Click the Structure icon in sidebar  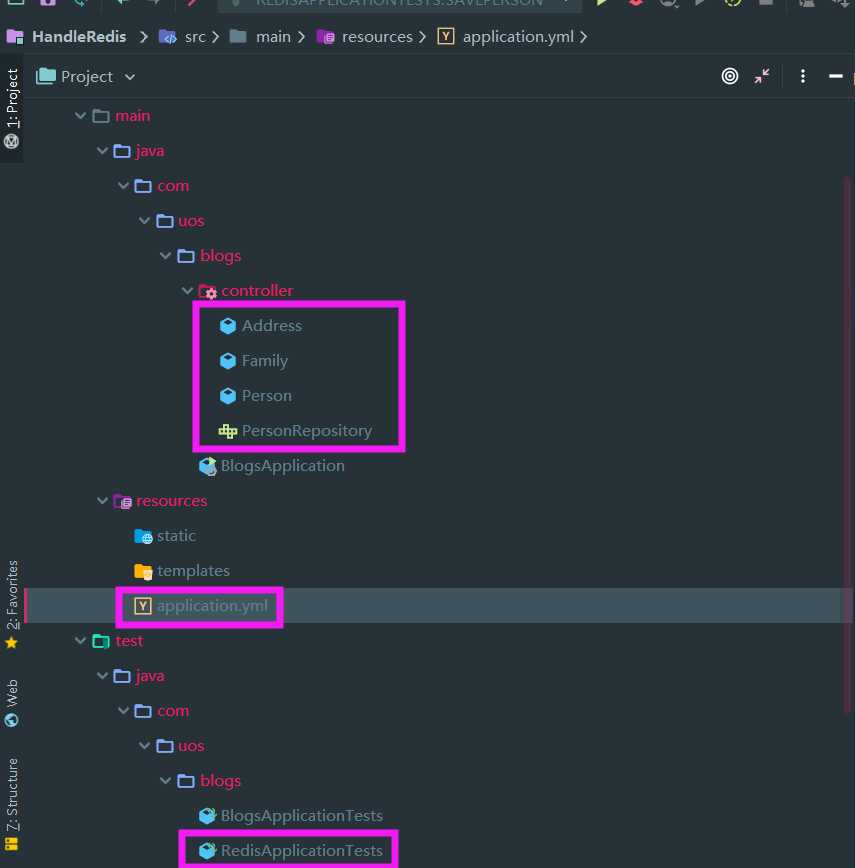12,844
